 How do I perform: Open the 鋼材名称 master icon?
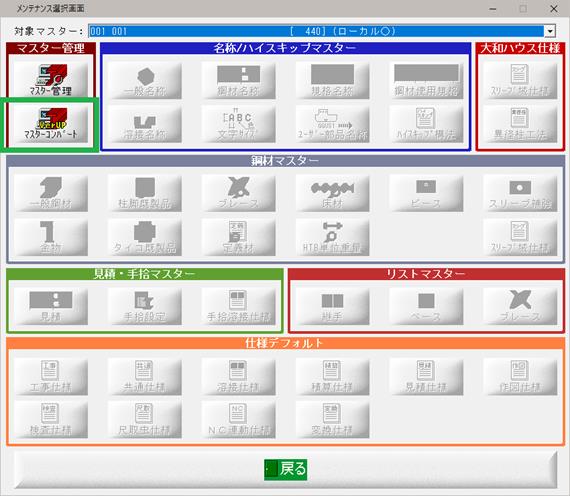[x=238, y=80]
